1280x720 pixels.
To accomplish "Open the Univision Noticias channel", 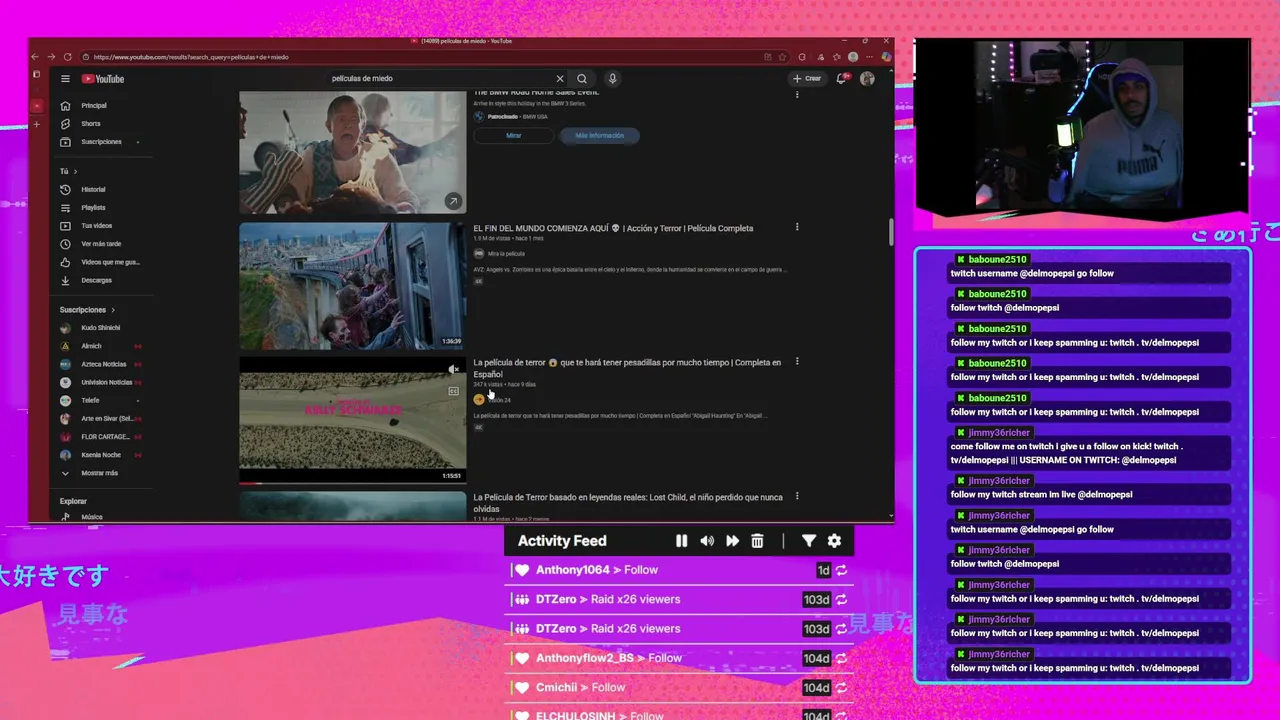I will (x=106, y=382).
